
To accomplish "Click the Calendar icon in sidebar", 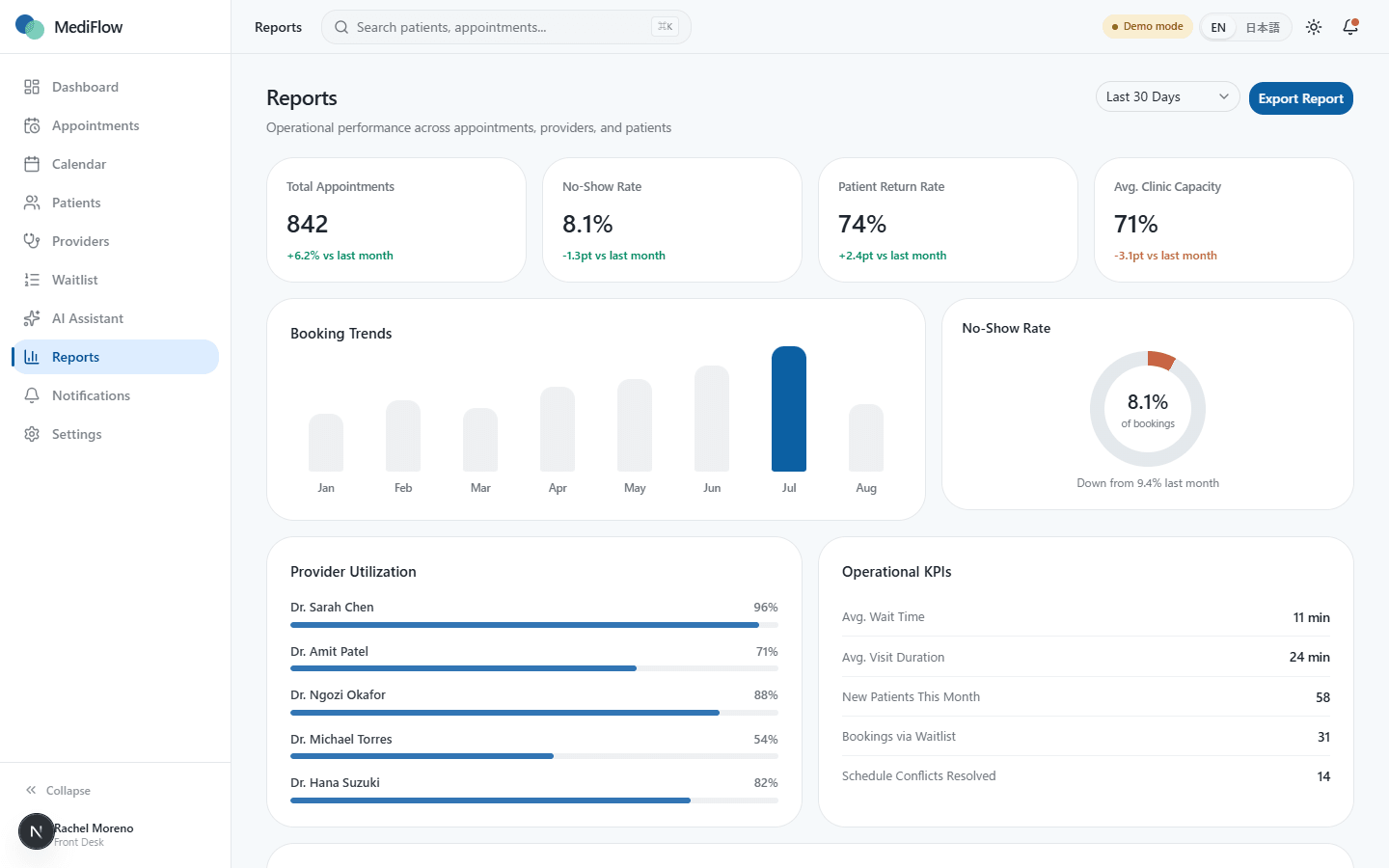I will 32,164.
